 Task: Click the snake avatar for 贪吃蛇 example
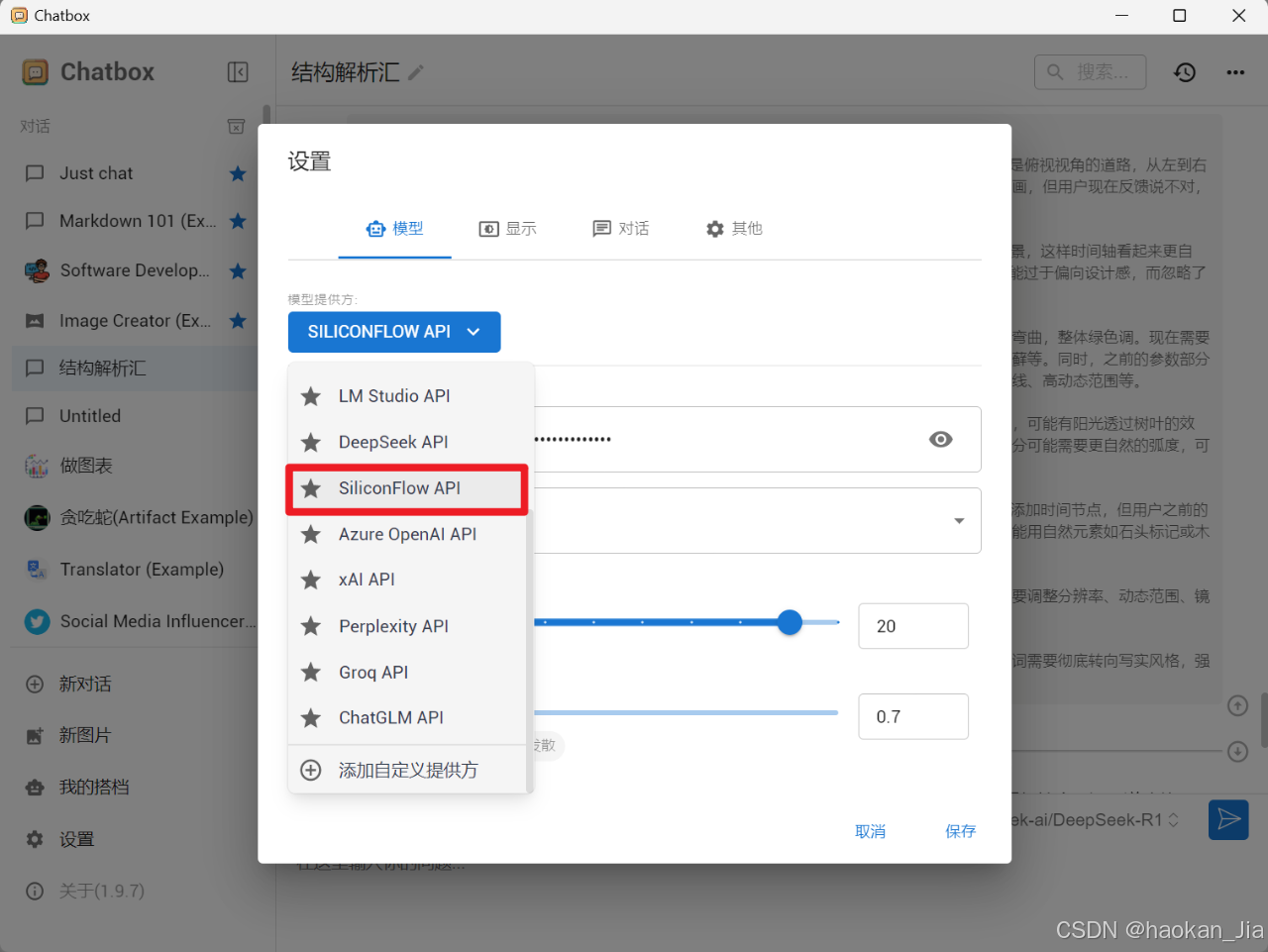tap(37, 517)
